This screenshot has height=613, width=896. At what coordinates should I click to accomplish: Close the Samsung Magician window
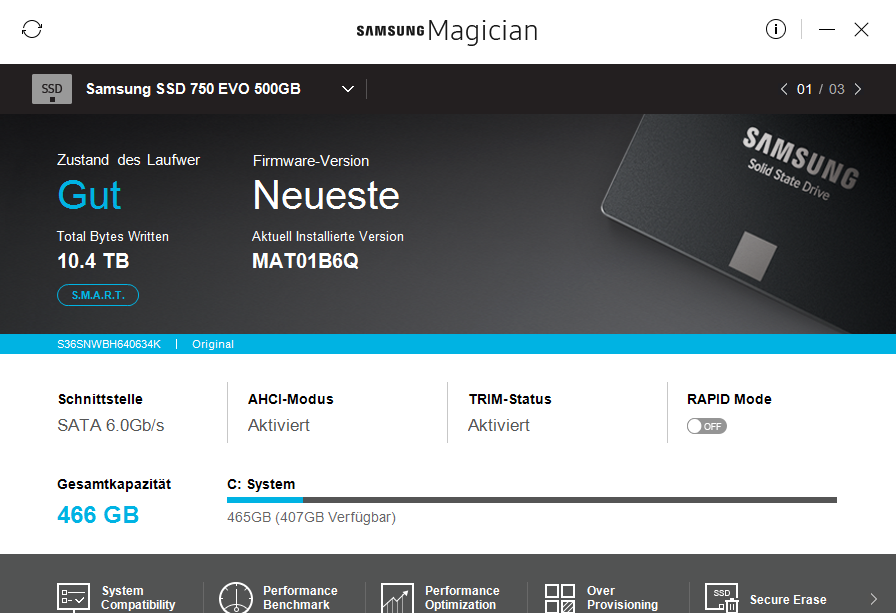pyautogui.click(x=861, y=29)
